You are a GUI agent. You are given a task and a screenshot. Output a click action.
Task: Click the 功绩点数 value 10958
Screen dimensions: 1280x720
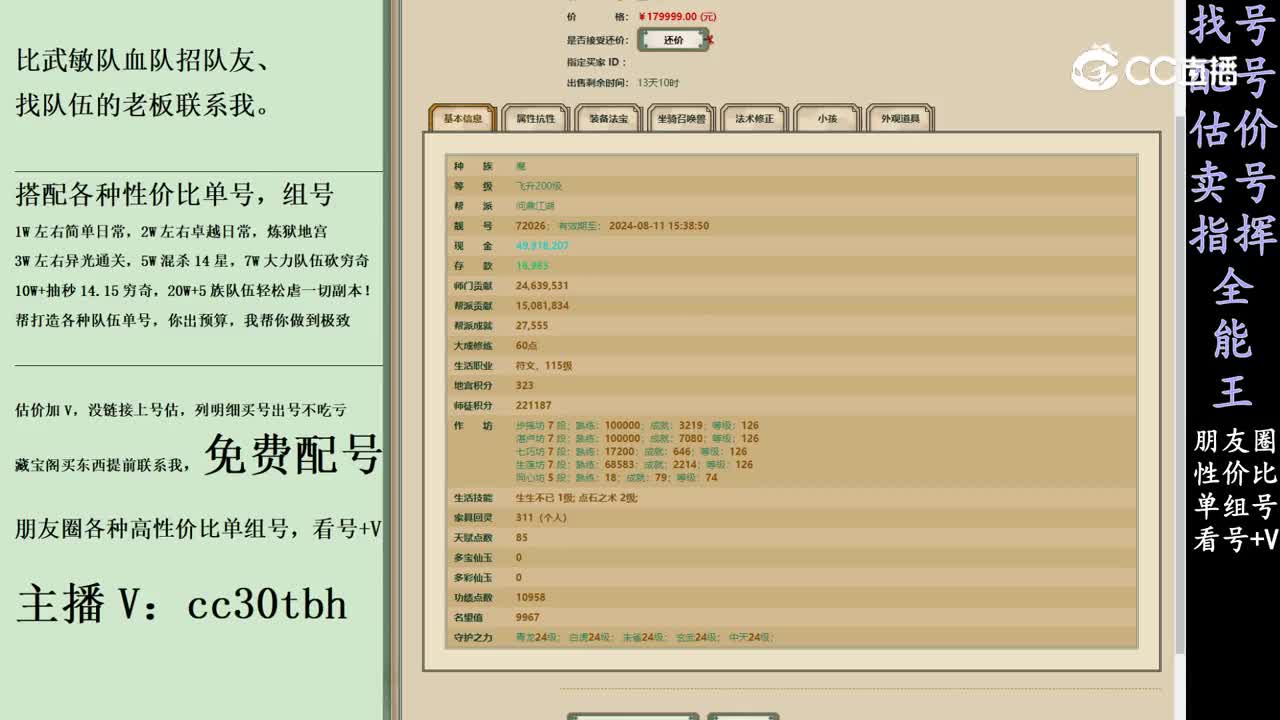tap(530, 598)
